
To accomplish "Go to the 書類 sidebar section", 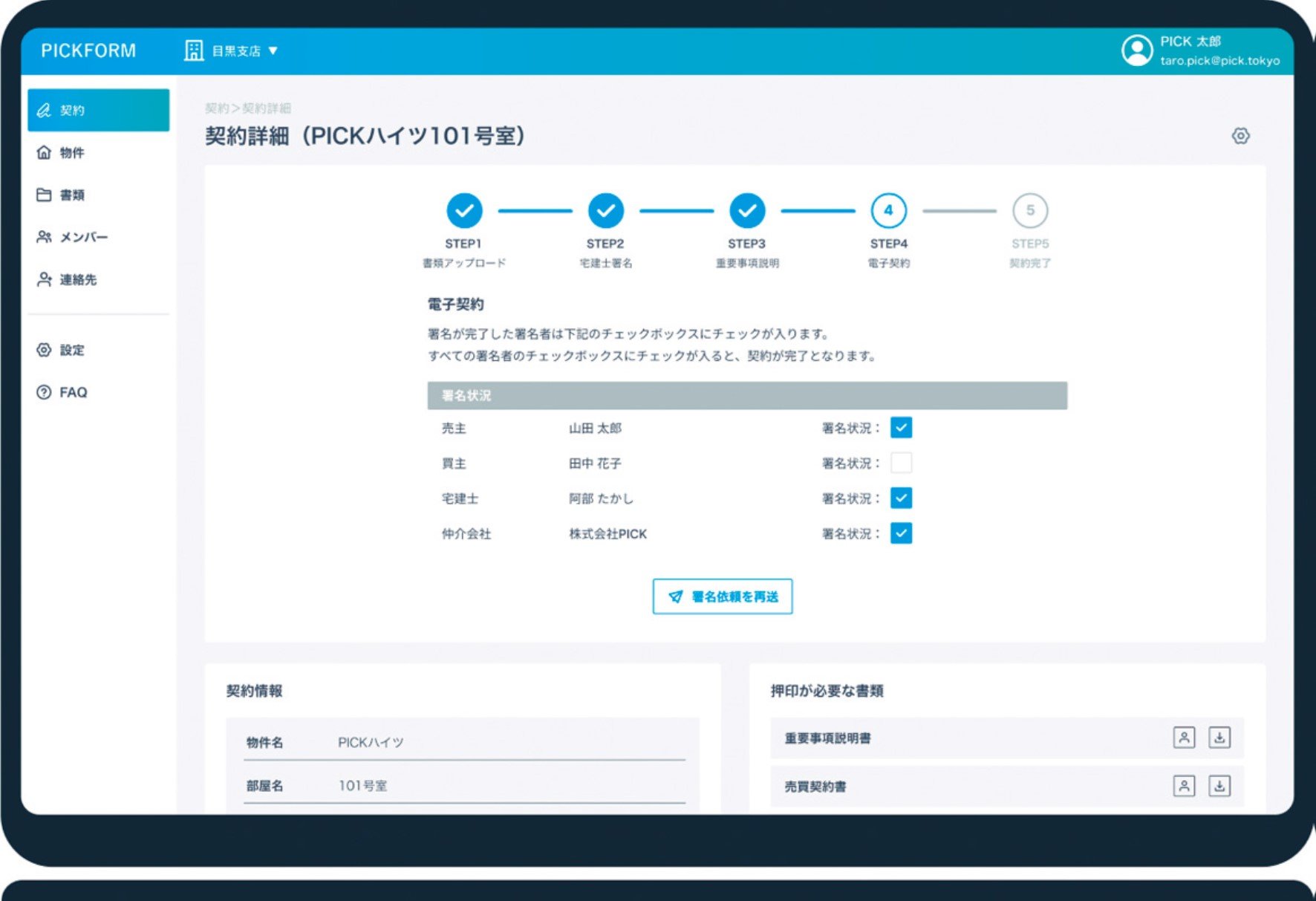I will (71, 195).
